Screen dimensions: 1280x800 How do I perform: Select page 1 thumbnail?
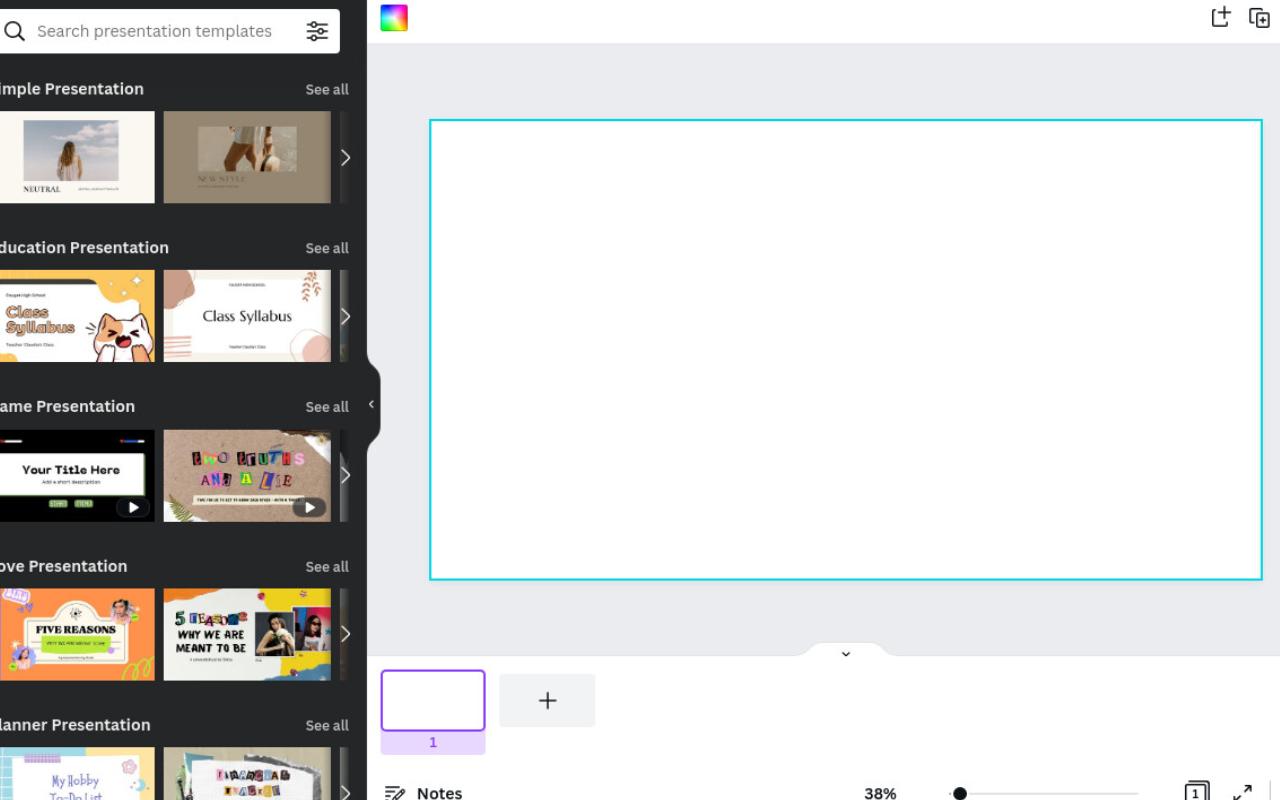click(x=433, y=701)
